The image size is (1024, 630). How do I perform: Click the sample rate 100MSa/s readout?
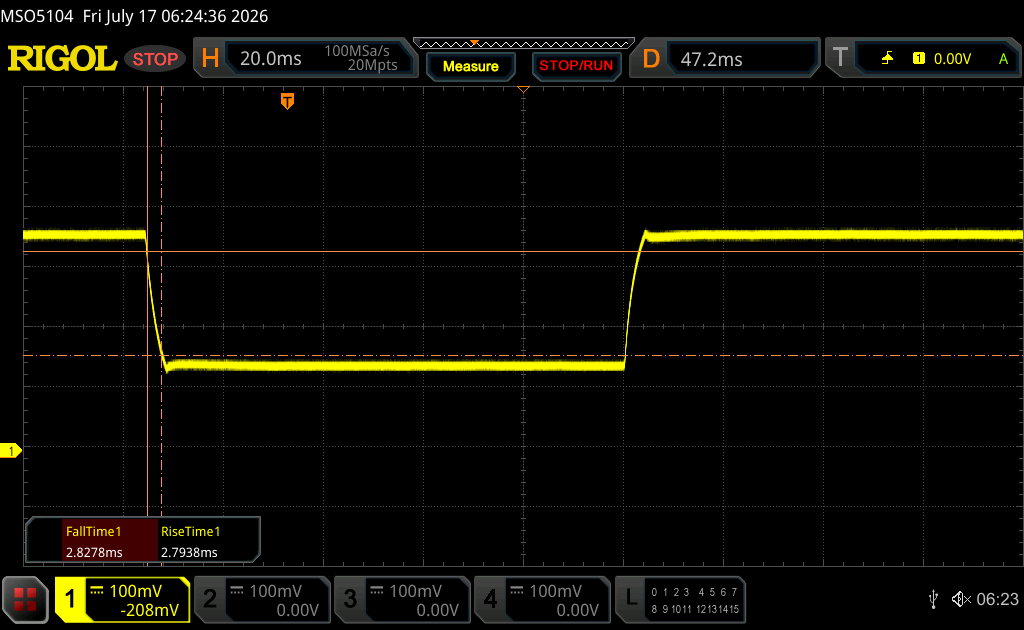(357, 51)
